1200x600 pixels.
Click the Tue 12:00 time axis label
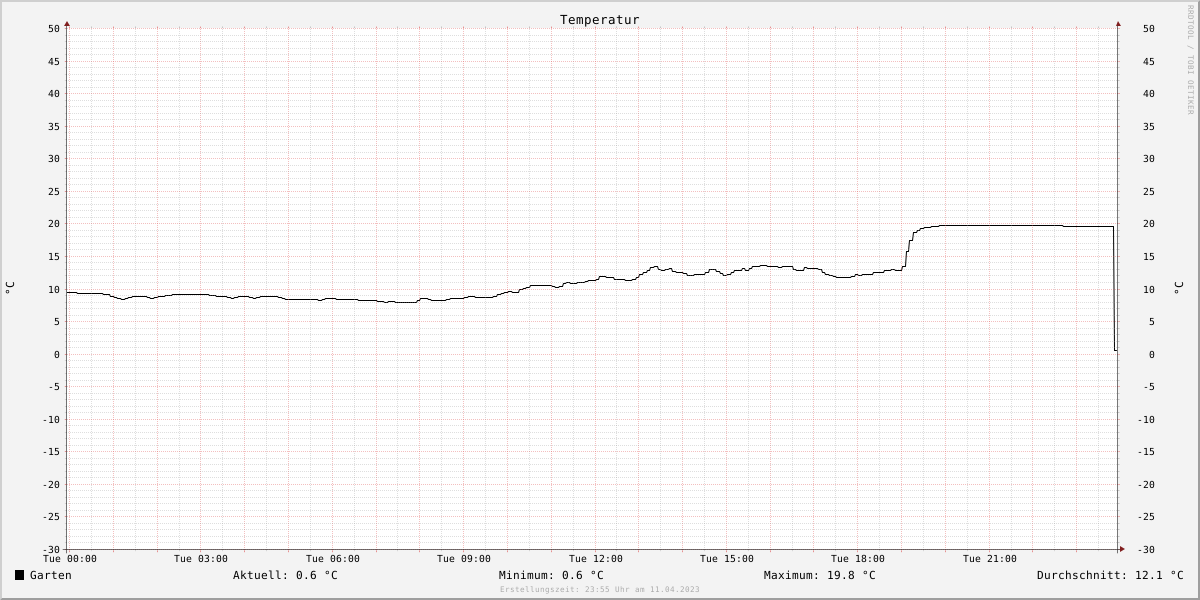596,559
